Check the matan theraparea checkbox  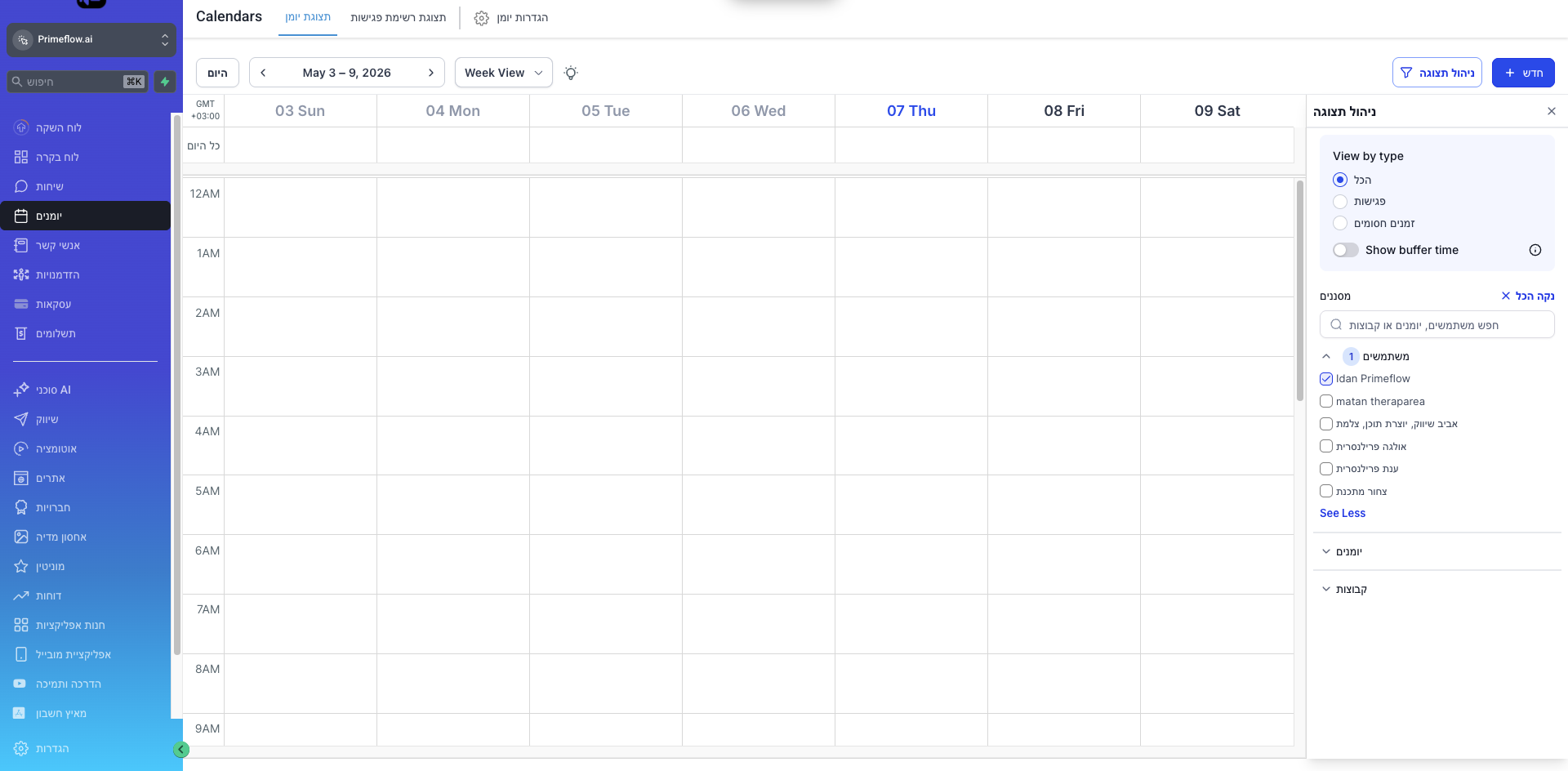(x=1326, y=401)
